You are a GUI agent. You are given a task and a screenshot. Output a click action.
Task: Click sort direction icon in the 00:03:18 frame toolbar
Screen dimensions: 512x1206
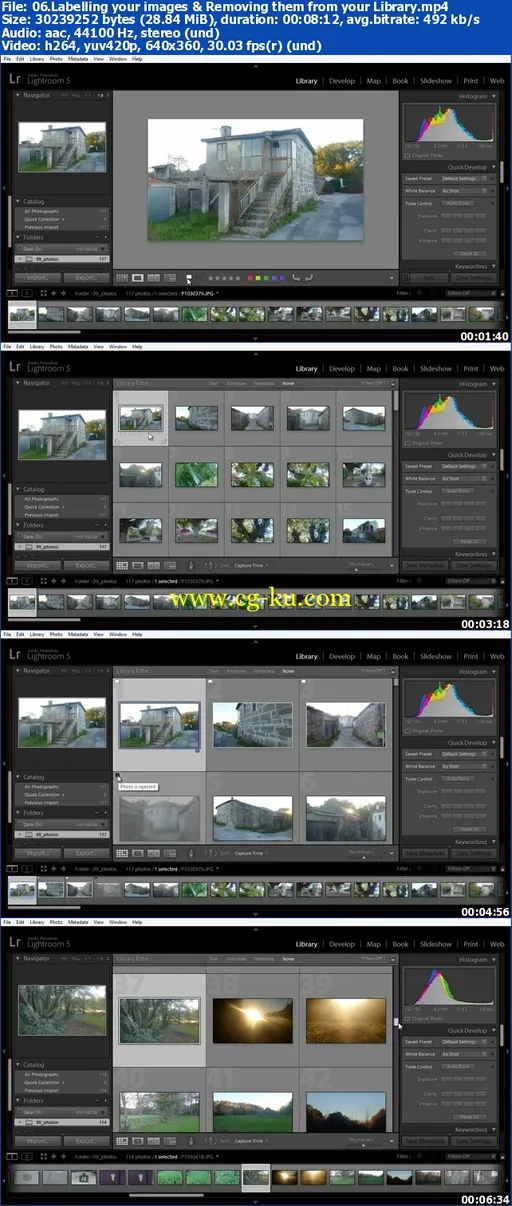pos(210,566)
